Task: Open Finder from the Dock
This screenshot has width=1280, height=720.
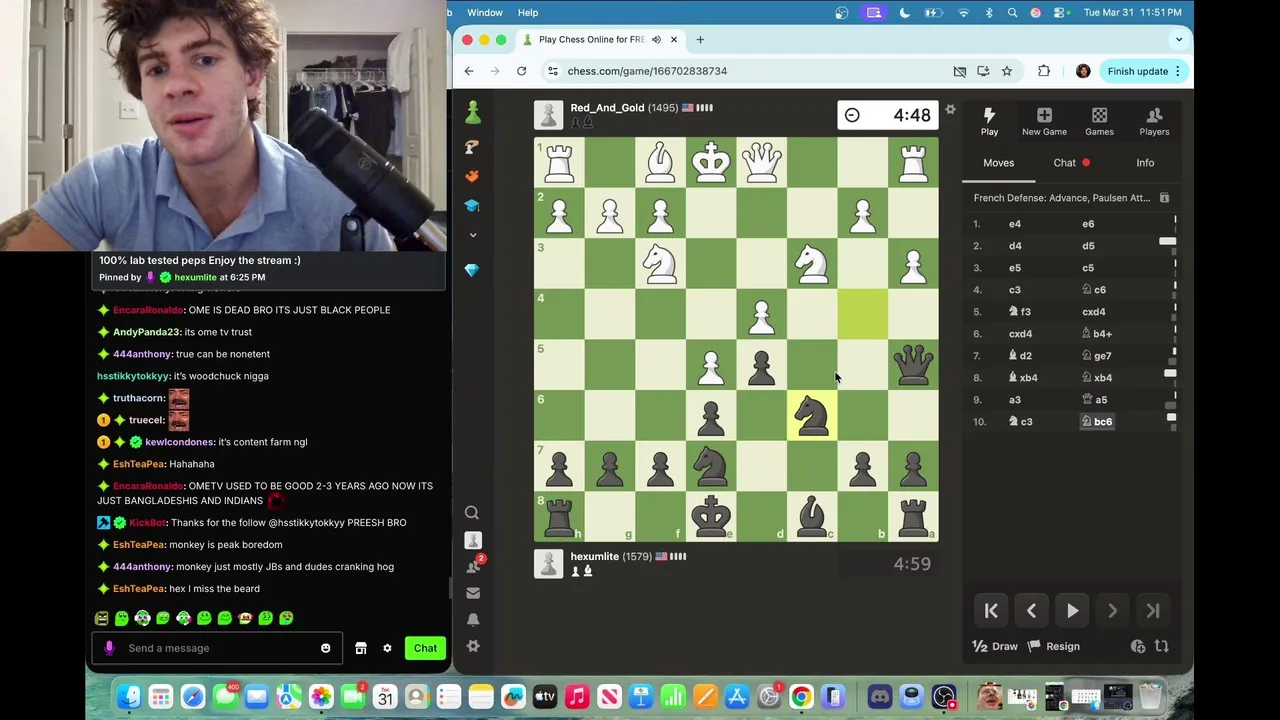Action: coord(129,697)
